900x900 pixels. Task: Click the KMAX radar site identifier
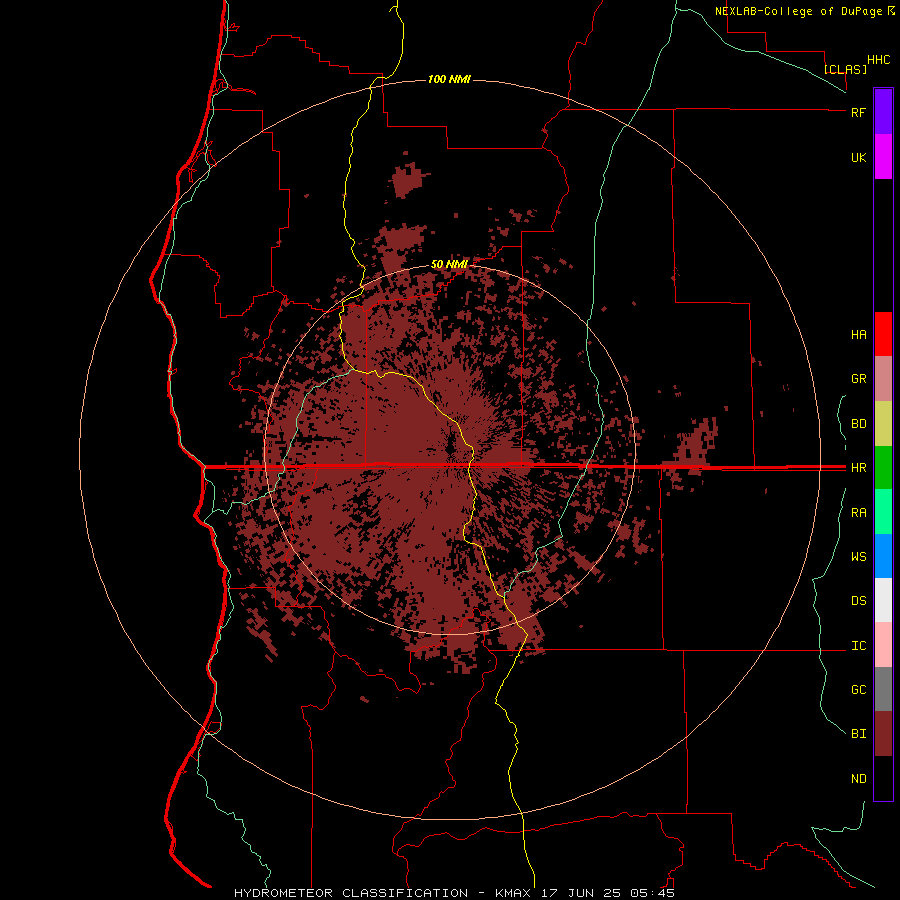point(513,893)
